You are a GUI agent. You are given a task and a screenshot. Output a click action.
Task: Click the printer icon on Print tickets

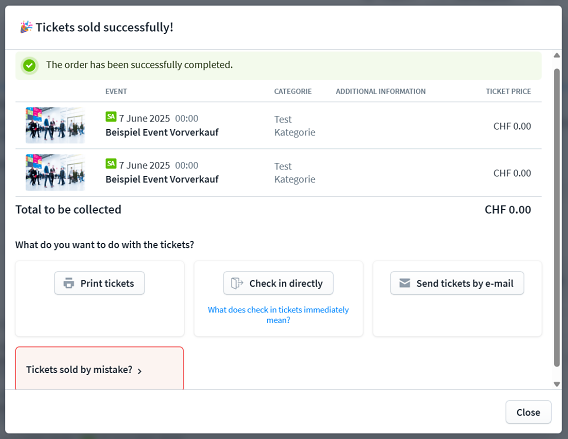[69, 283]
